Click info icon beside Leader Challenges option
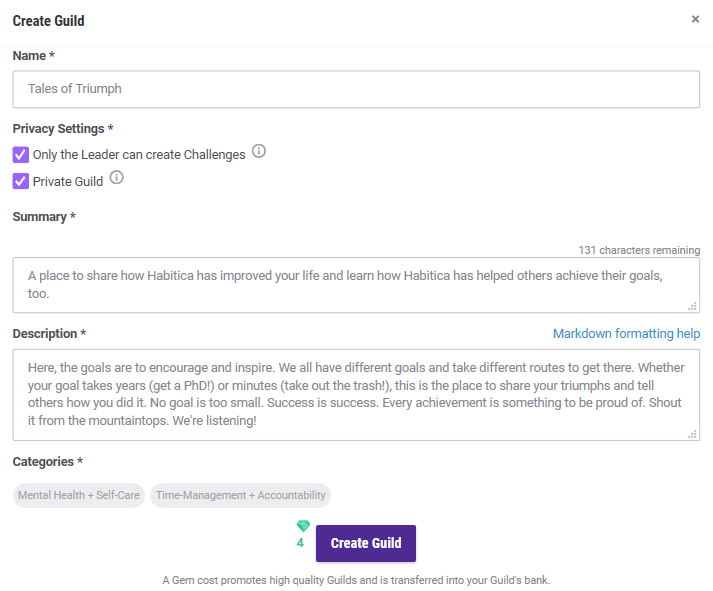Image resolution: width=713 pixels, height=591 pixels. (x=259, y=152)
